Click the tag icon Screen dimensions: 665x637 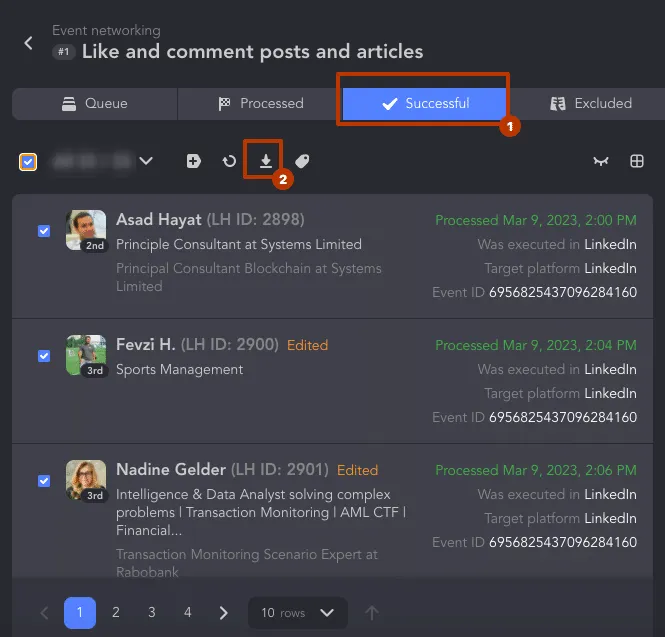click(x=302, y=161)
